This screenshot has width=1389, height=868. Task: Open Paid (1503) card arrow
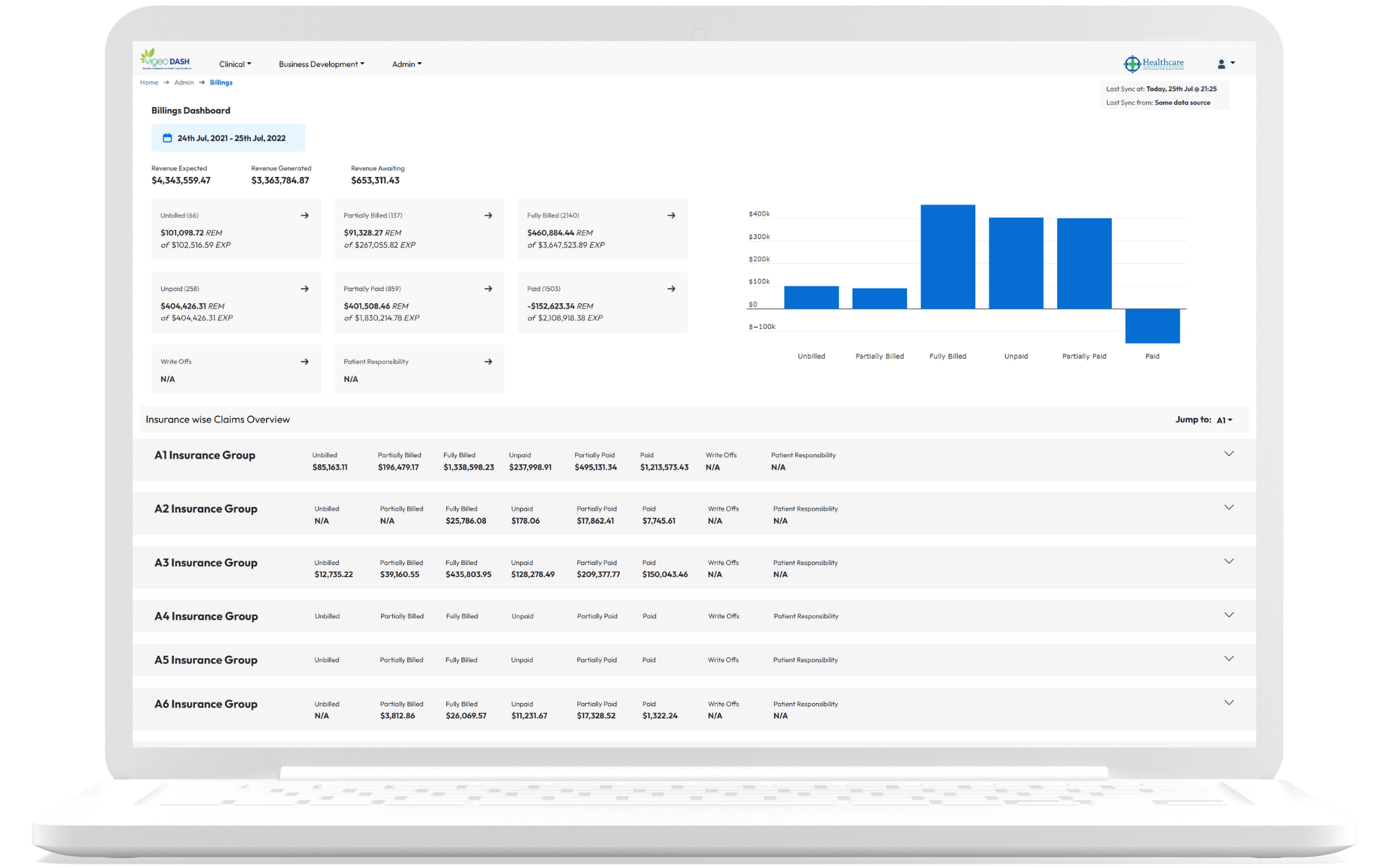tap(671, 289)
